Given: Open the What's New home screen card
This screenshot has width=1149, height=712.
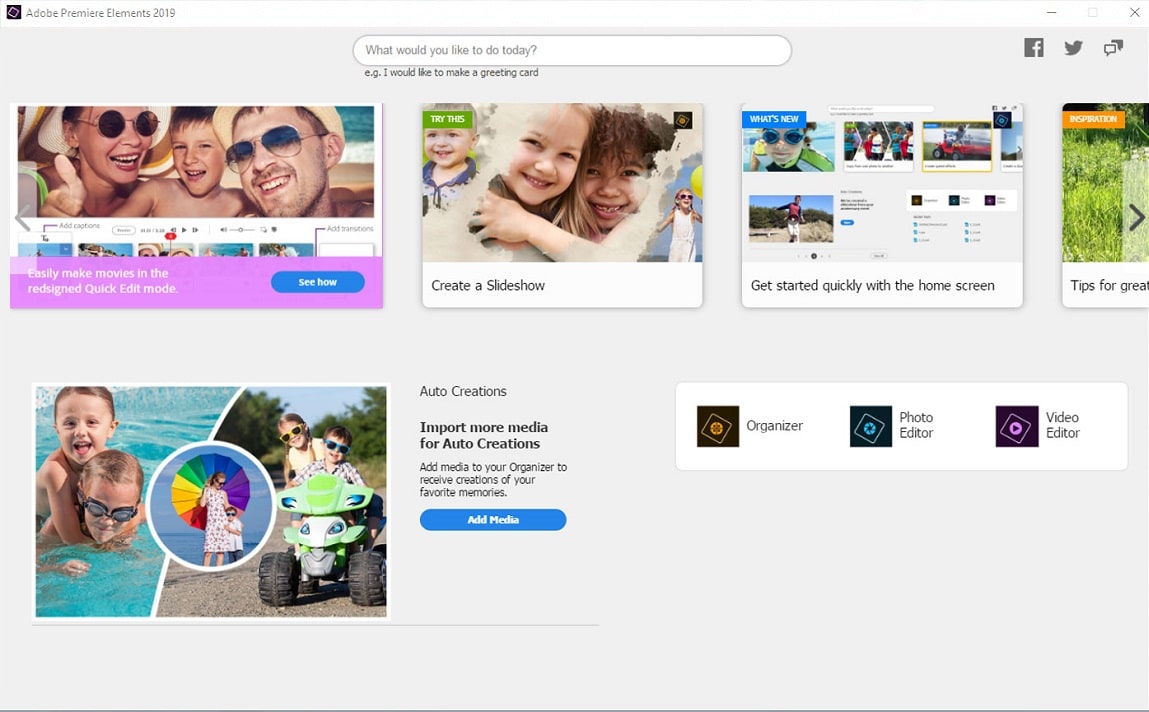Looking at the screenshot, I should [881, 205].
